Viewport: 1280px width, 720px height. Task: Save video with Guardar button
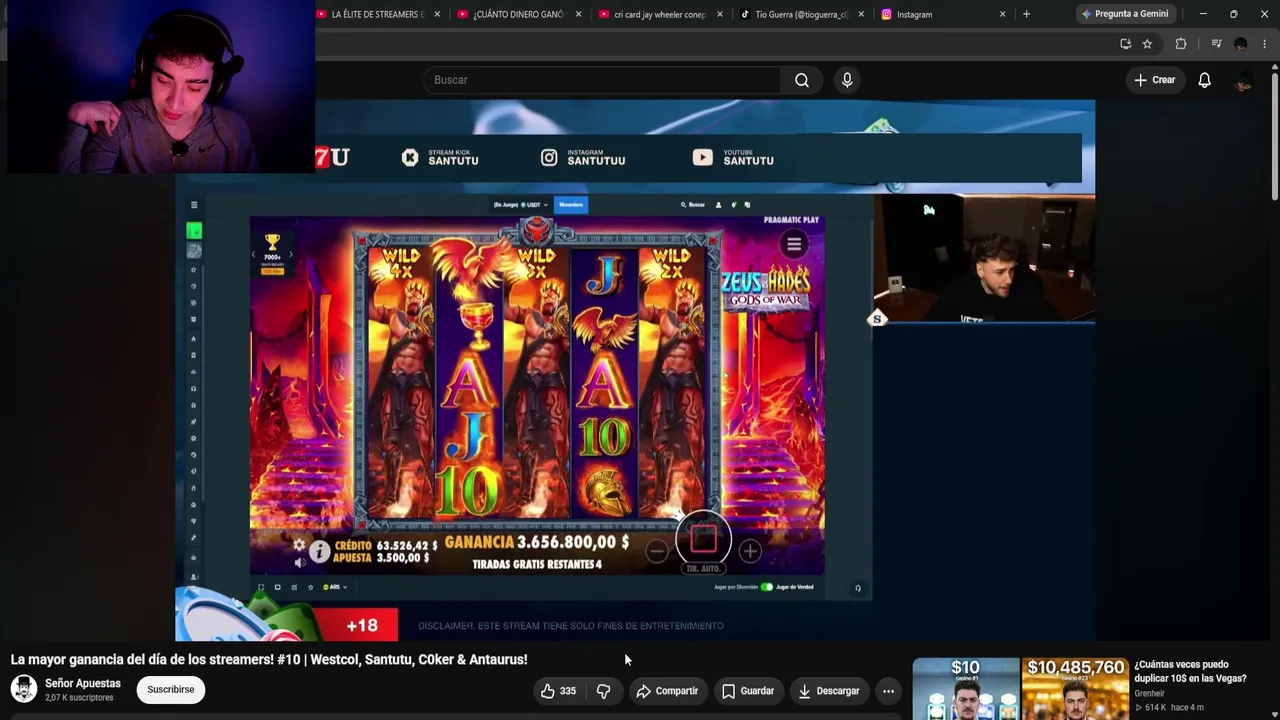747,691
